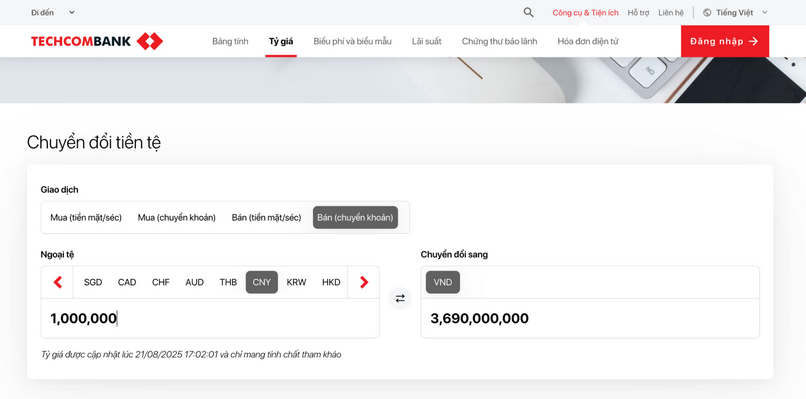Choose SGD currency
806x399 pixels.
93,282
